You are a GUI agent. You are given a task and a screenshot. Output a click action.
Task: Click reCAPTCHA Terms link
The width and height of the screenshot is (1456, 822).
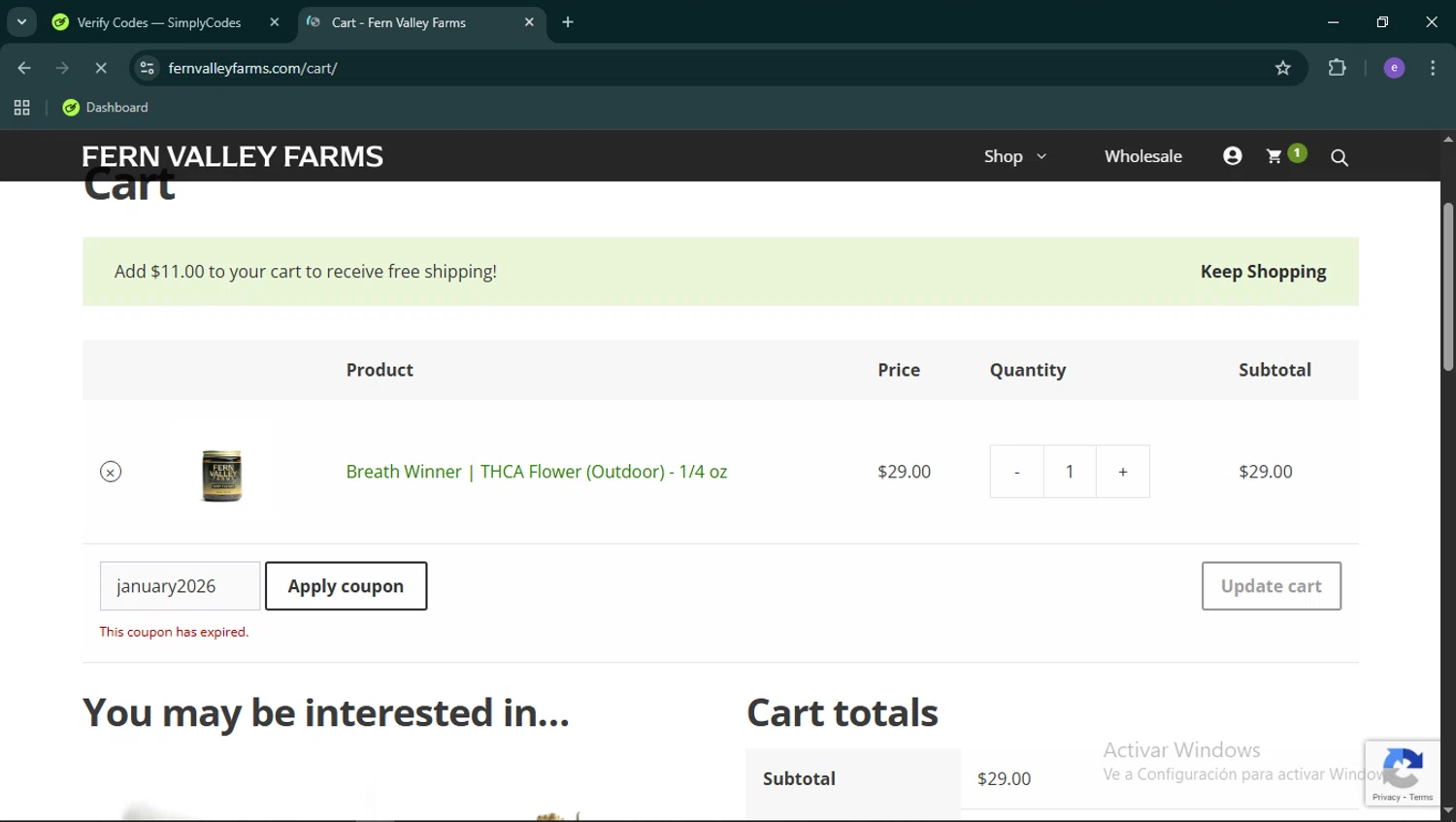1421,797
